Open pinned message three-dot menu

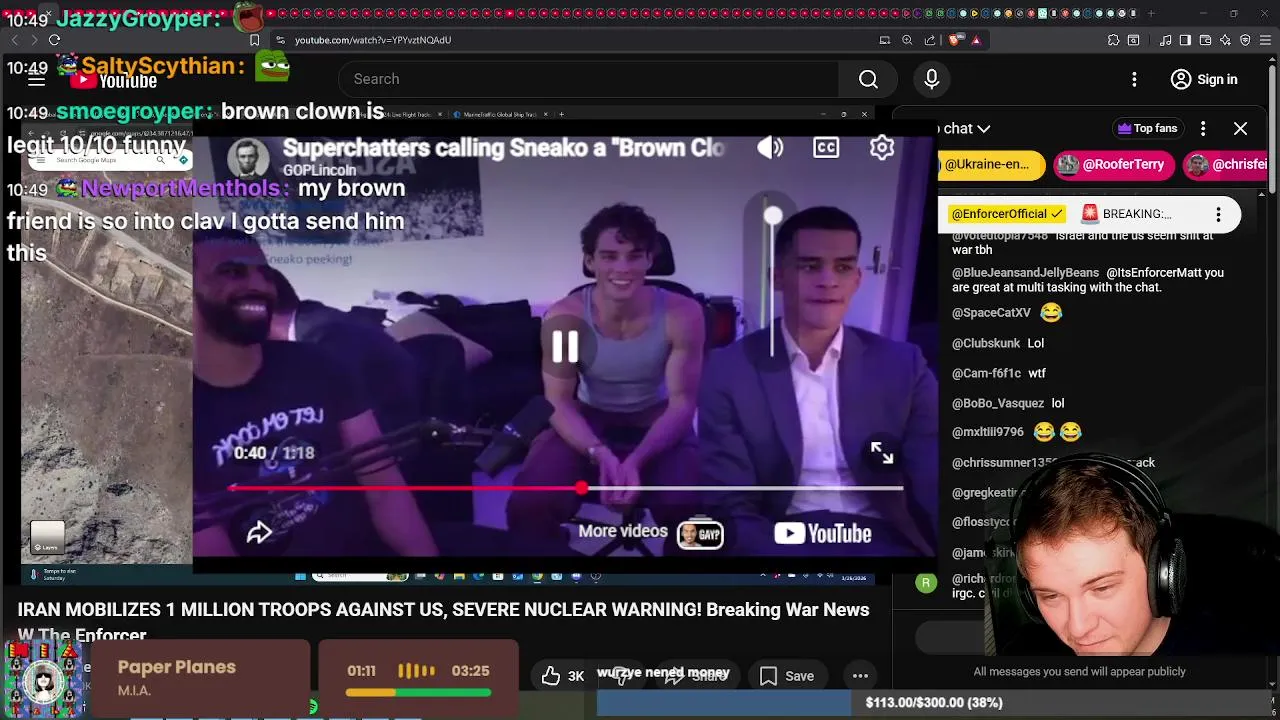point(1218,214)
